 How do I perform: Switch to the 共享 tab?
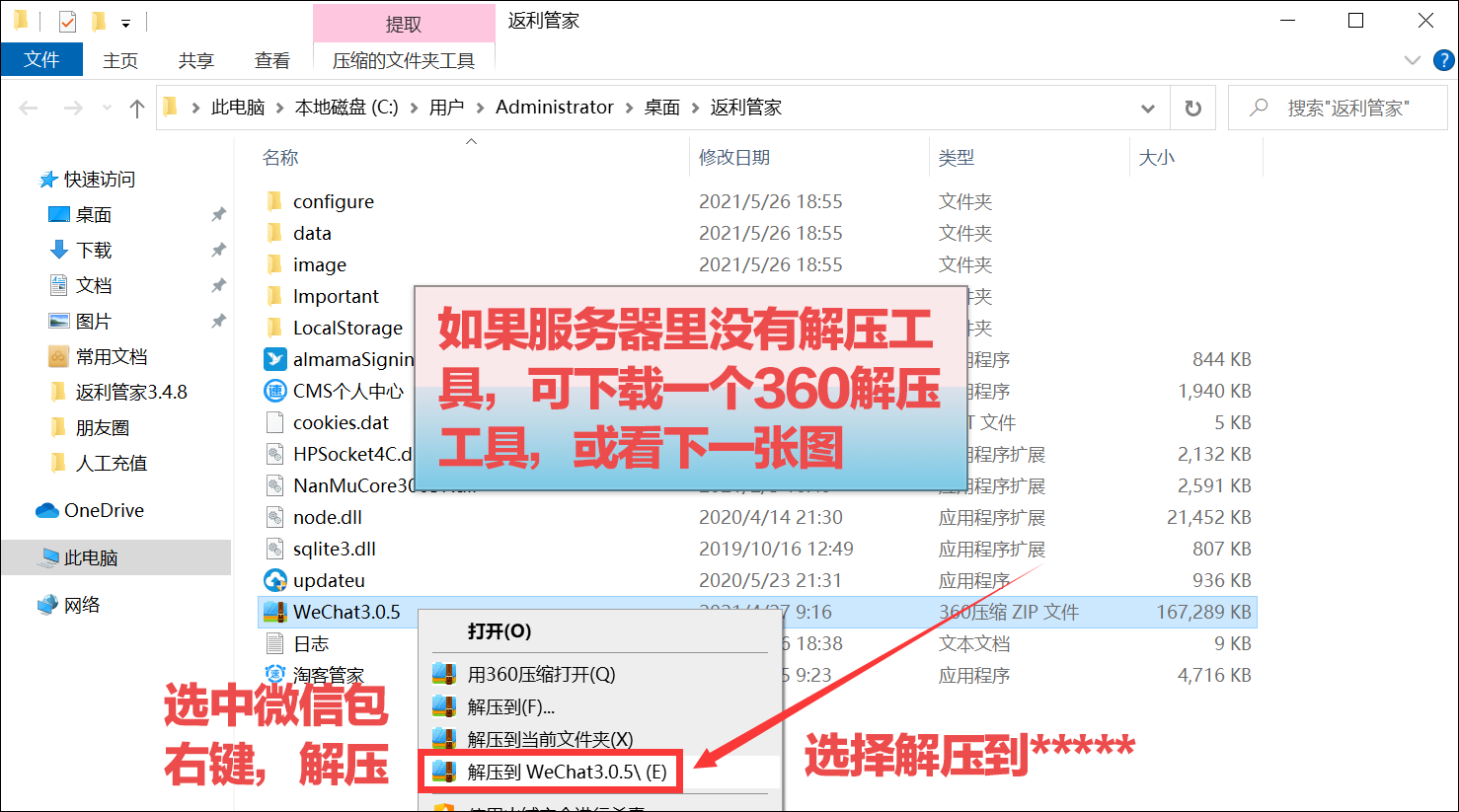coord(196,60)
